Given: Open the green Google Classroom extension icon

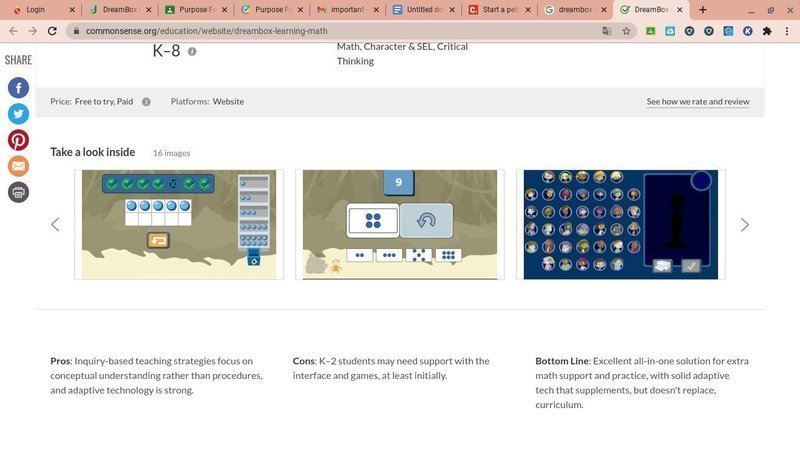Looking at the screenshot, I should pyautogui.click(x=651, y=31).
